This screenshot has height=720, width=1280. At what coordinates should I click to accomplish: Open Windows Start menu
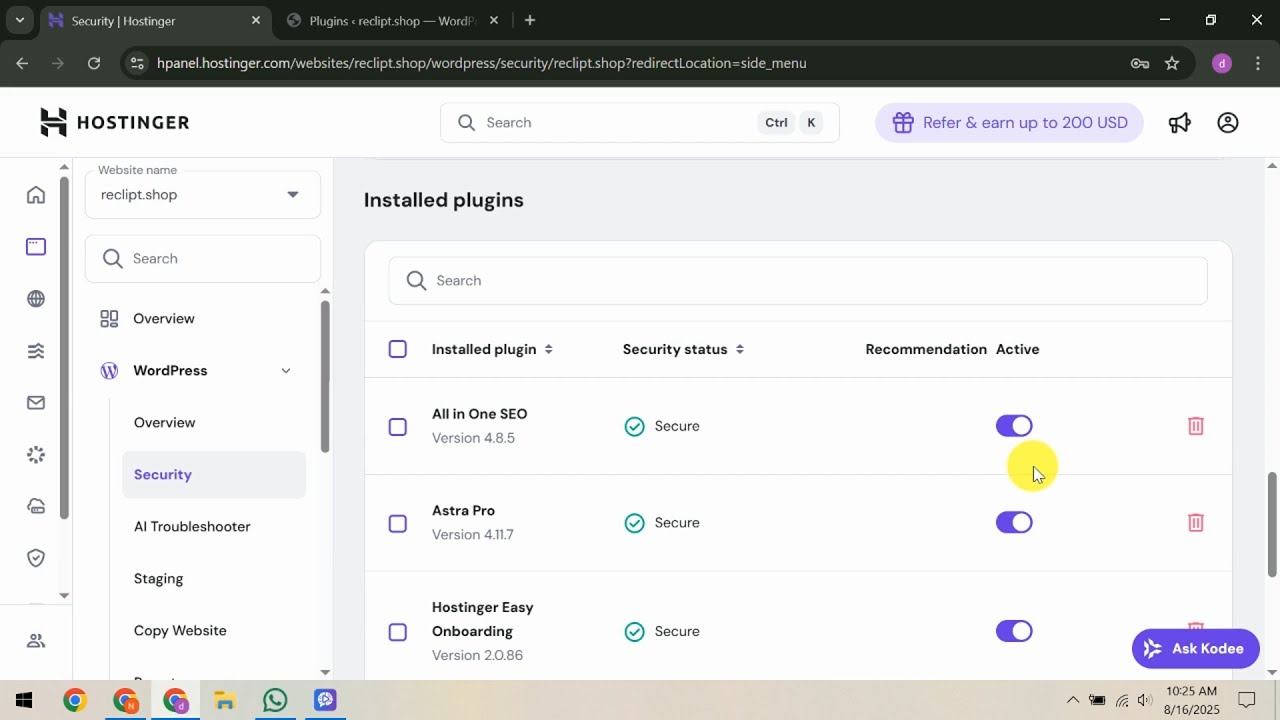pos(24,700)
